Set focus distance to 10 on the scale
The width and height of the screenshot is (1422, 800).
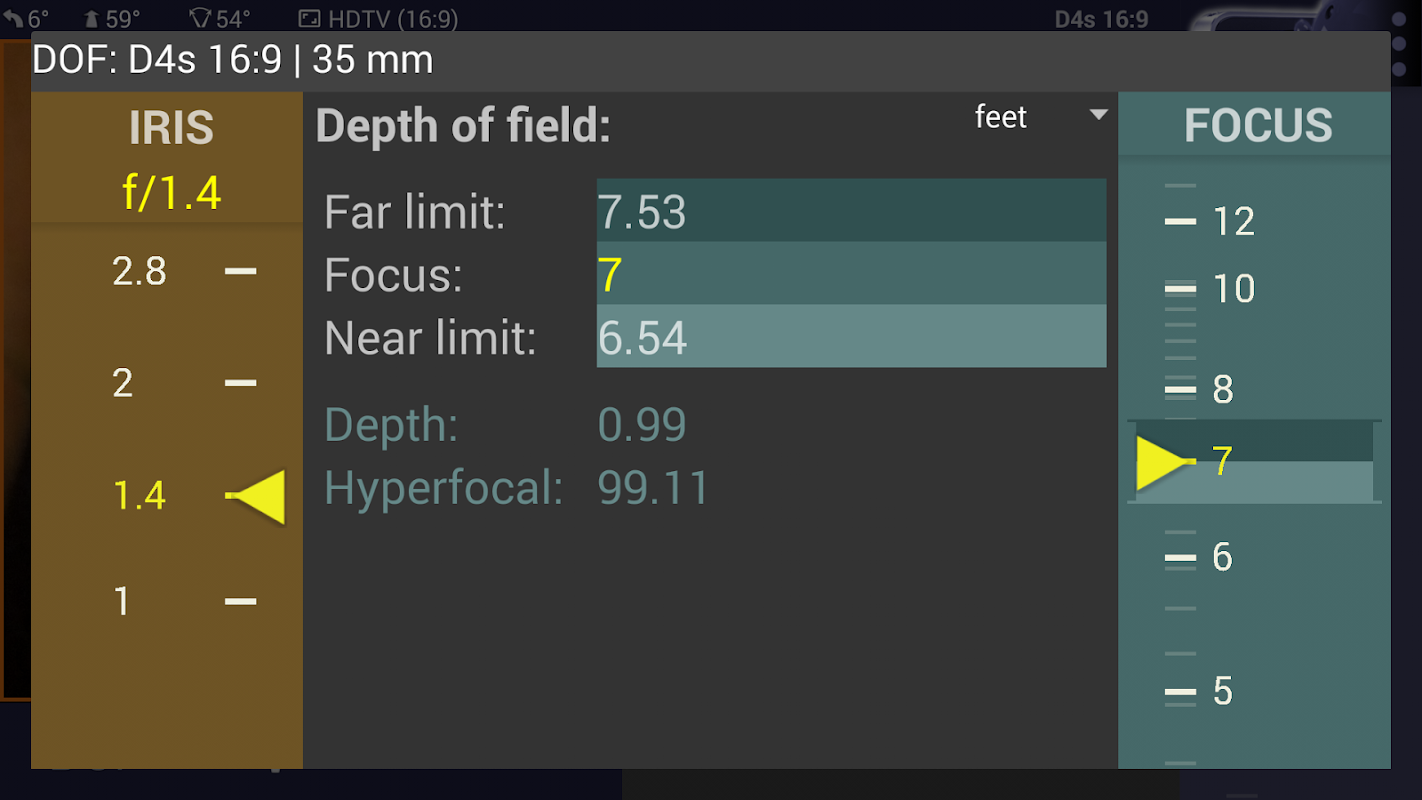pos(1232,289)
